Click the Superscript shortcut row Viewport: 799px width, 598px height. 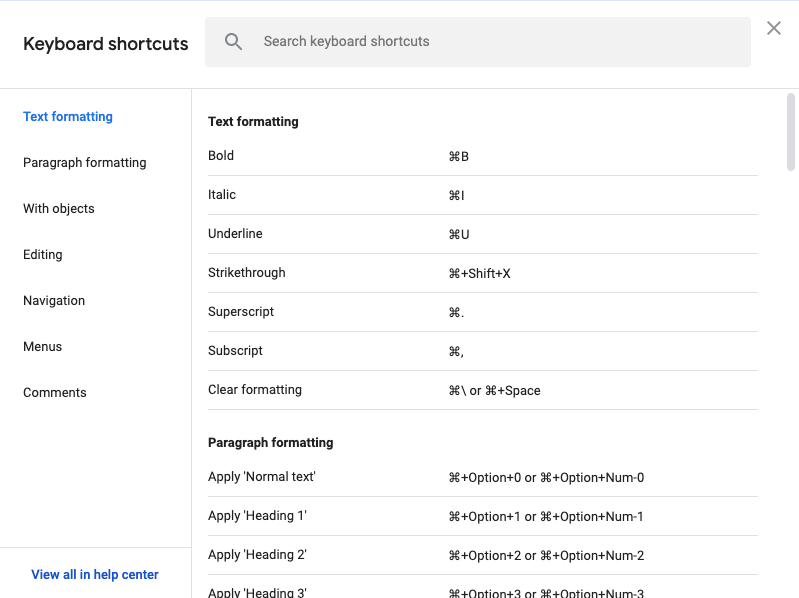pyautogui.click(x=482, y=312)
